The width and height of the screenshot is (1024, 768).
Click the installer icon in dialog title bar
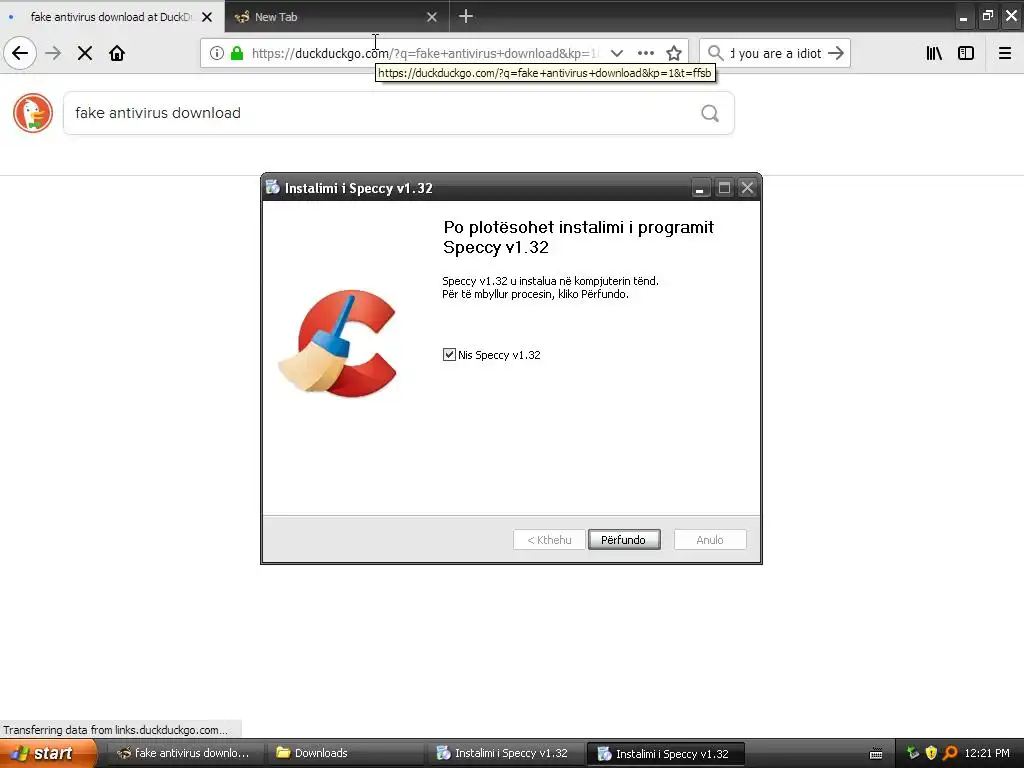[272, 187]
